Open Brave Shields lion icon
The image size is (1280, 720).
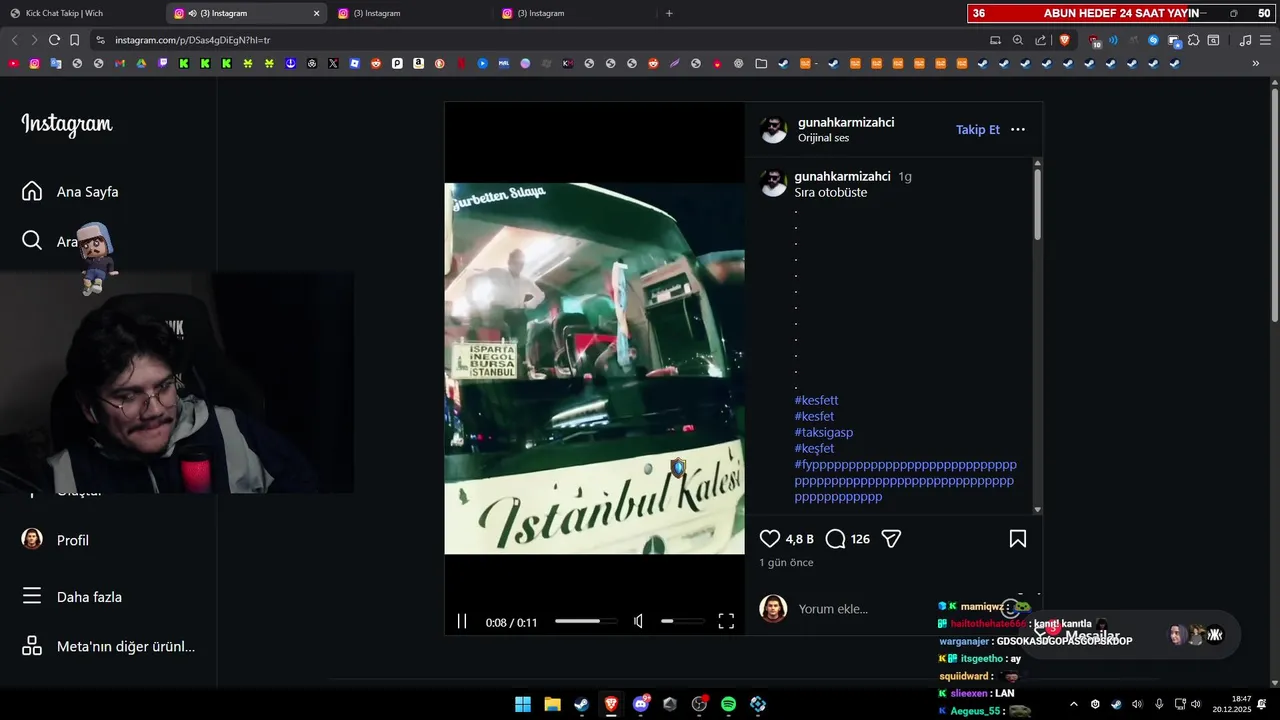[1064, 40]
